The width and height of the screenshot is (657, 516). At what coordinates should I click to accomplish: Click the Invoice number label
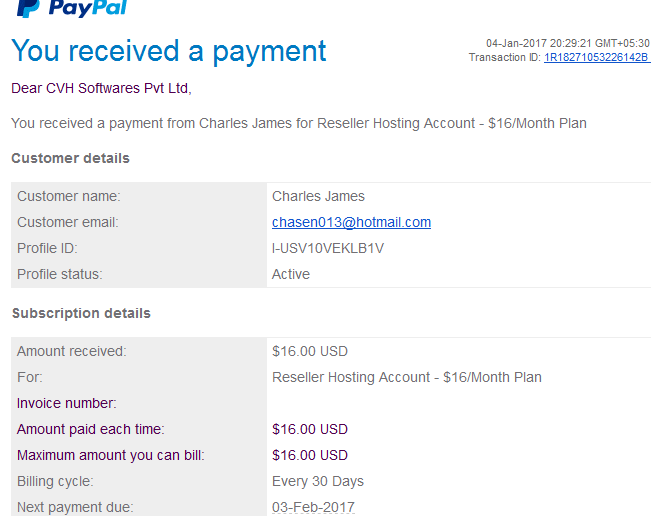[67, 403]
